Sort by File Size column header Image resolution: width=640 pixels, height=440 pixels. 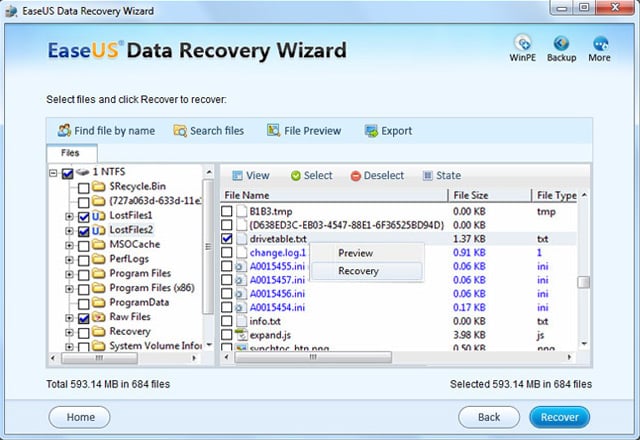490,196
